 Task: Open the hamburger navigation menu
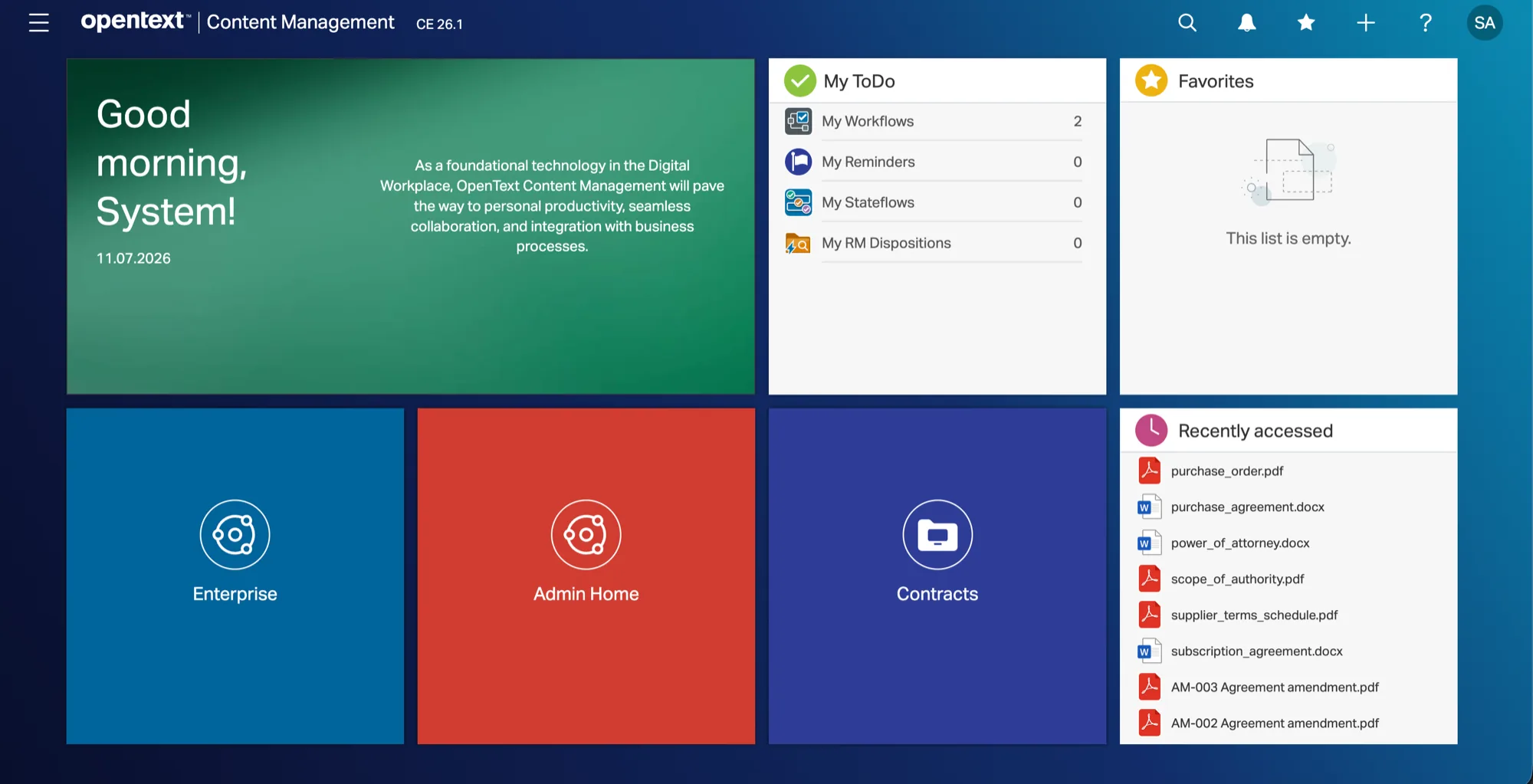39,23
